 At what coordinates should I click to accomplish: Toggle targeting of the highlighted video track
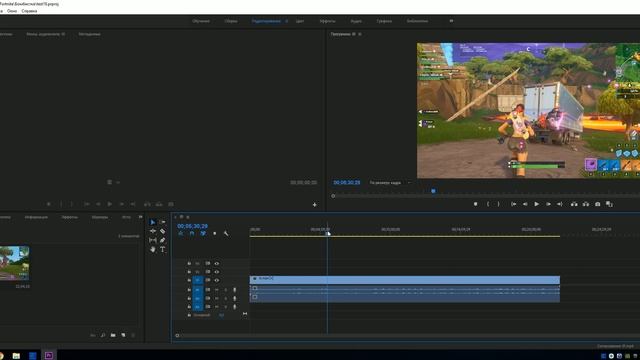click(198, 280)
